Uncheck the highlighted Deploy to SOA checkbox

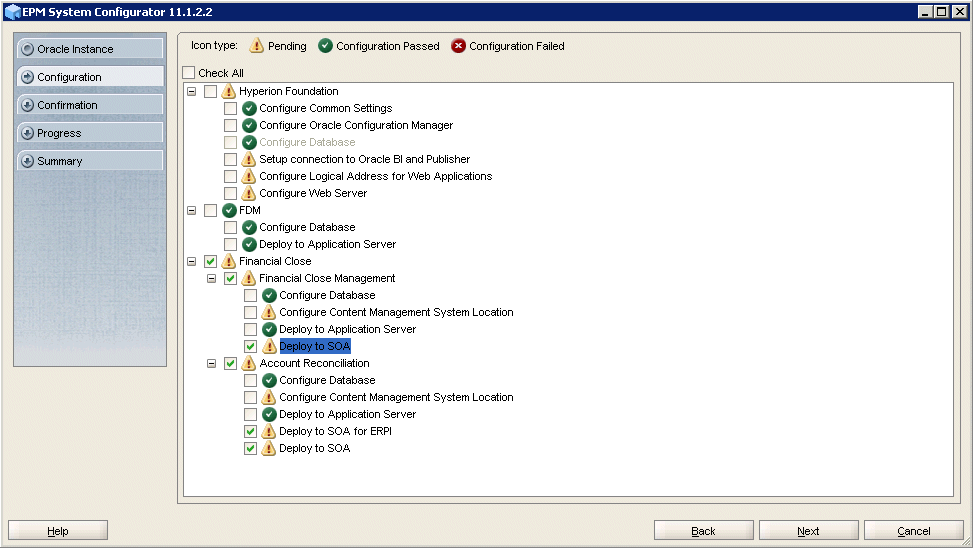[250, 346]
